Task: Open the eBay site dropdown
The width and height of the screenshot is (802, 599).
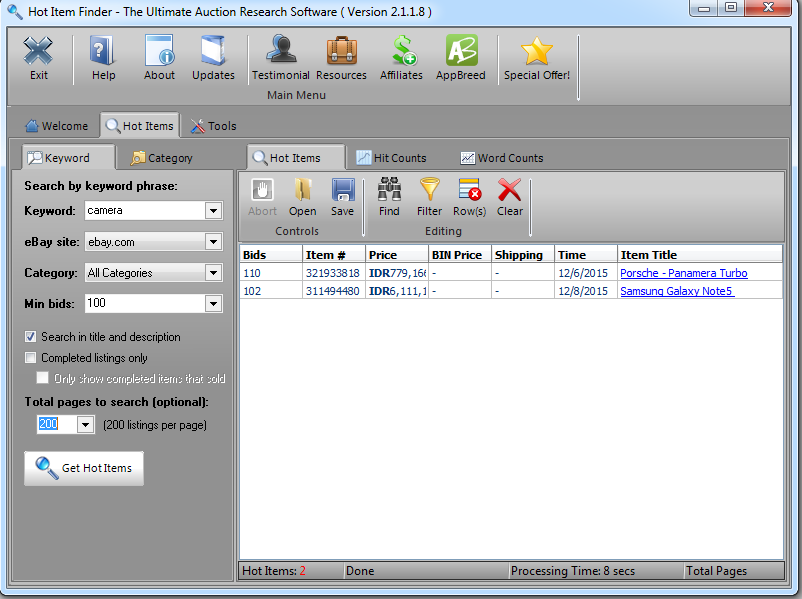Action: pos(212,242)
